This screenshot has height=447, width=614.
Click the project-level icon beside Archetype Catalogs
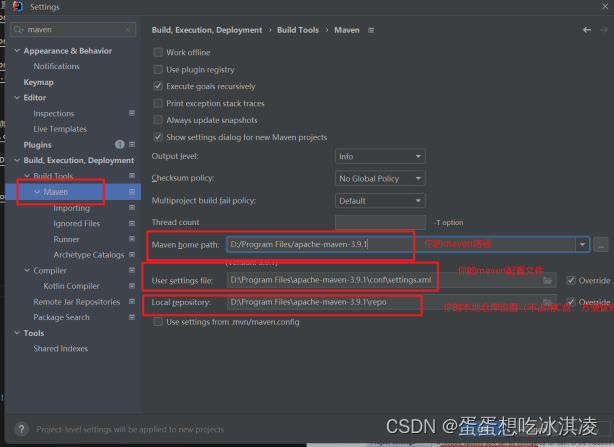click(x=132, y=254)
